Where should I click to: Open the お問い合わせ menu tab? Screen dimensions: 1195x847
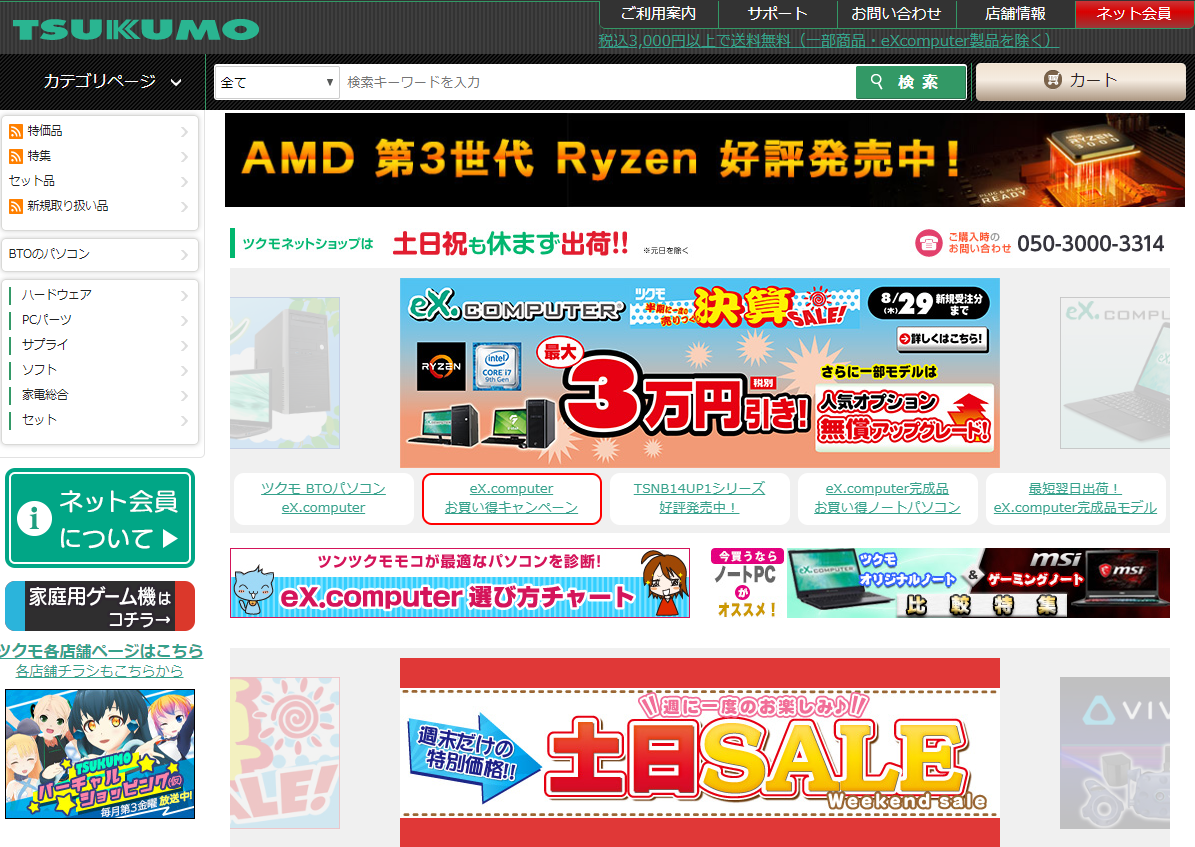895,14
